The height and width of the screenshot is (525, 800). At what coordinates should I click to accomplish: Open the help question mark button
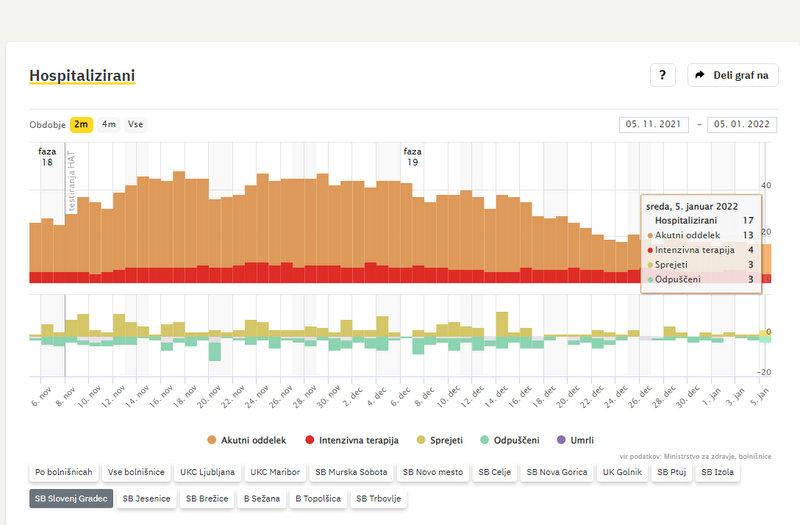pos(662,75)
